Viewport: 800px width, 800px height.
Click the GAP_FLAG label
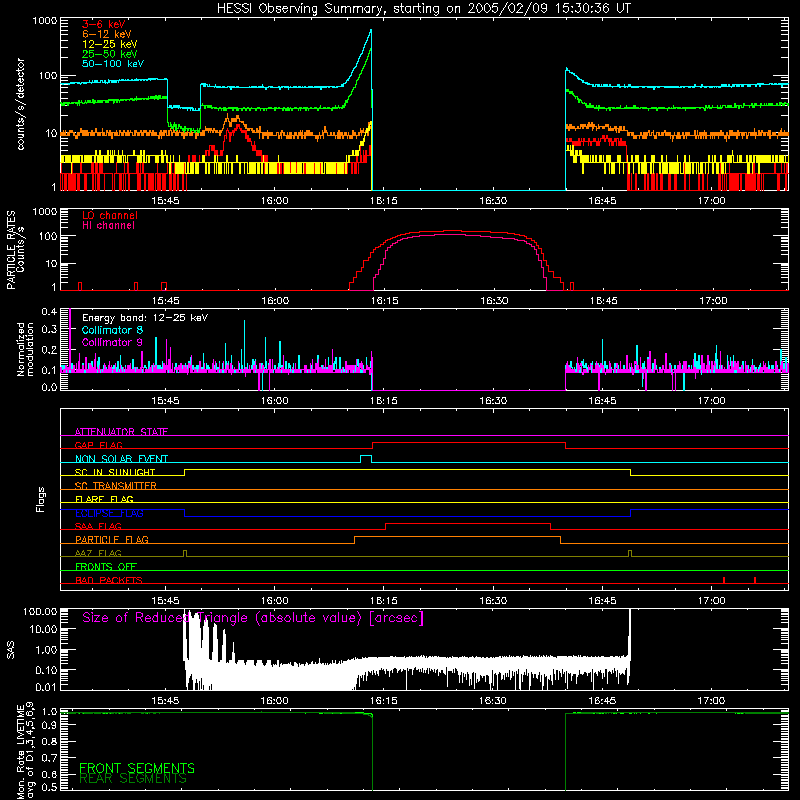click(x=98, y=445)
